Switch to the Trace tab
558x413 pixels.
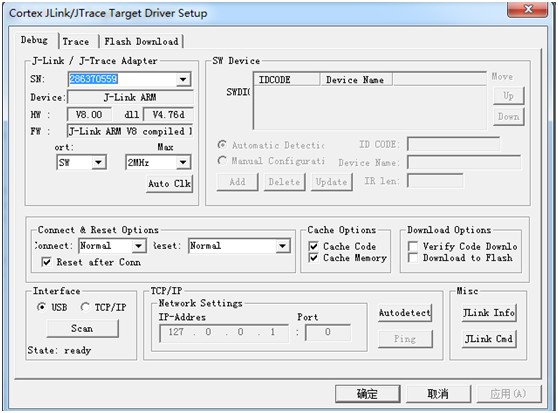(x=76, y=42)
